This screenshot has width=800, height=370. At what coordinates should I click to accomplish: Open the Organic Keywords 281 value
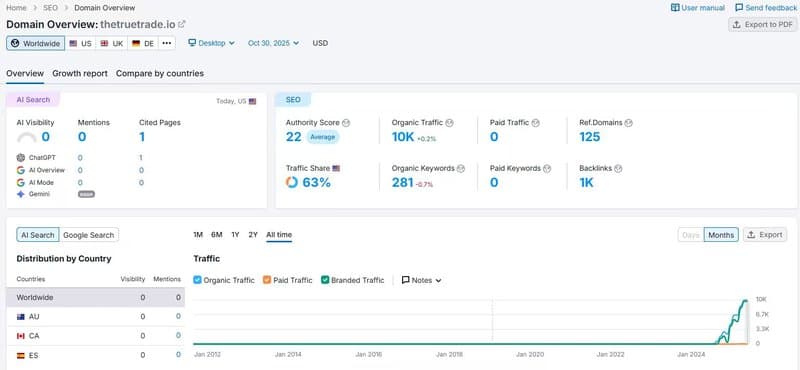coord(403,182)
